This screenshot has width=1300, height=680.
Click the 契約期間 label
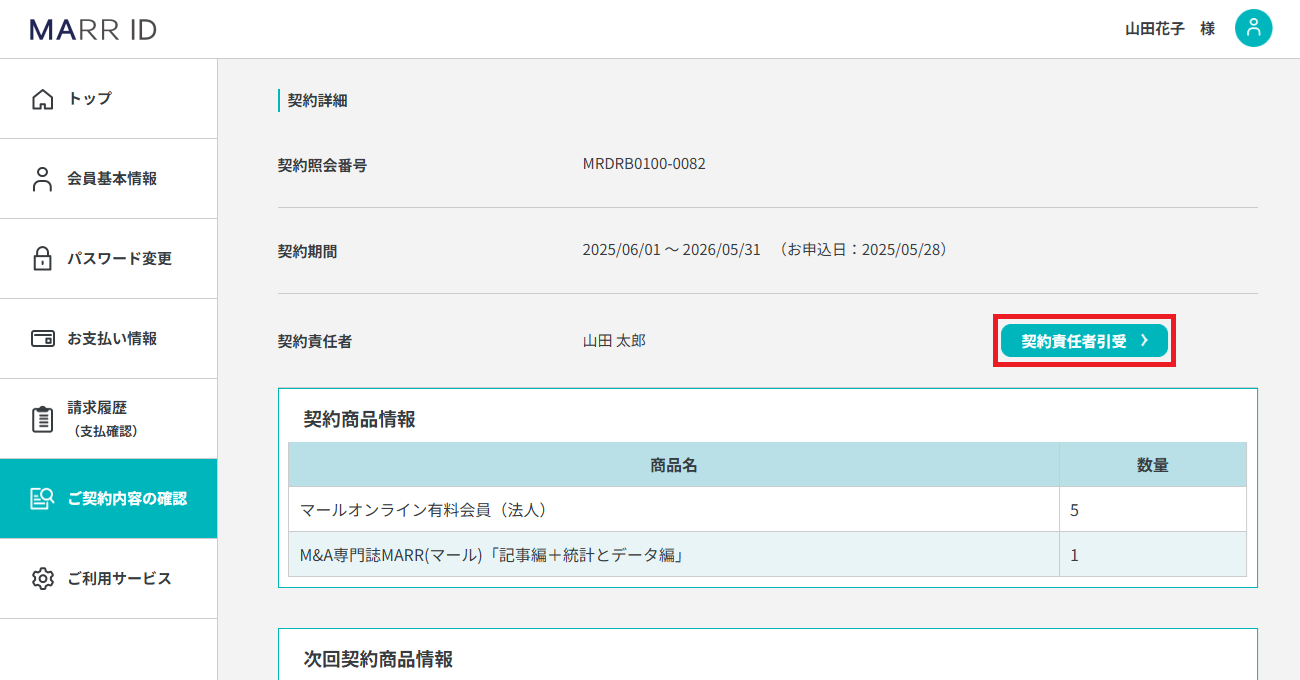click(307, 251)
